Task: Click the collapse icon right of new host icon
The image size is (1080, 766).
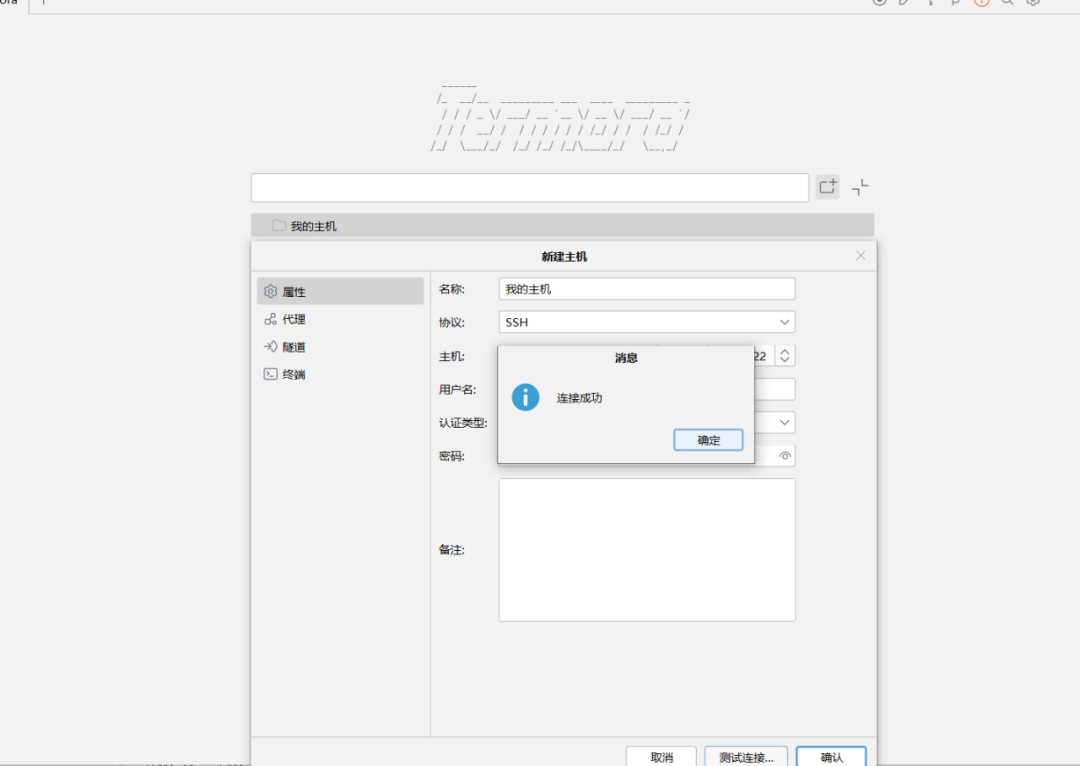Action: point(860,187)
